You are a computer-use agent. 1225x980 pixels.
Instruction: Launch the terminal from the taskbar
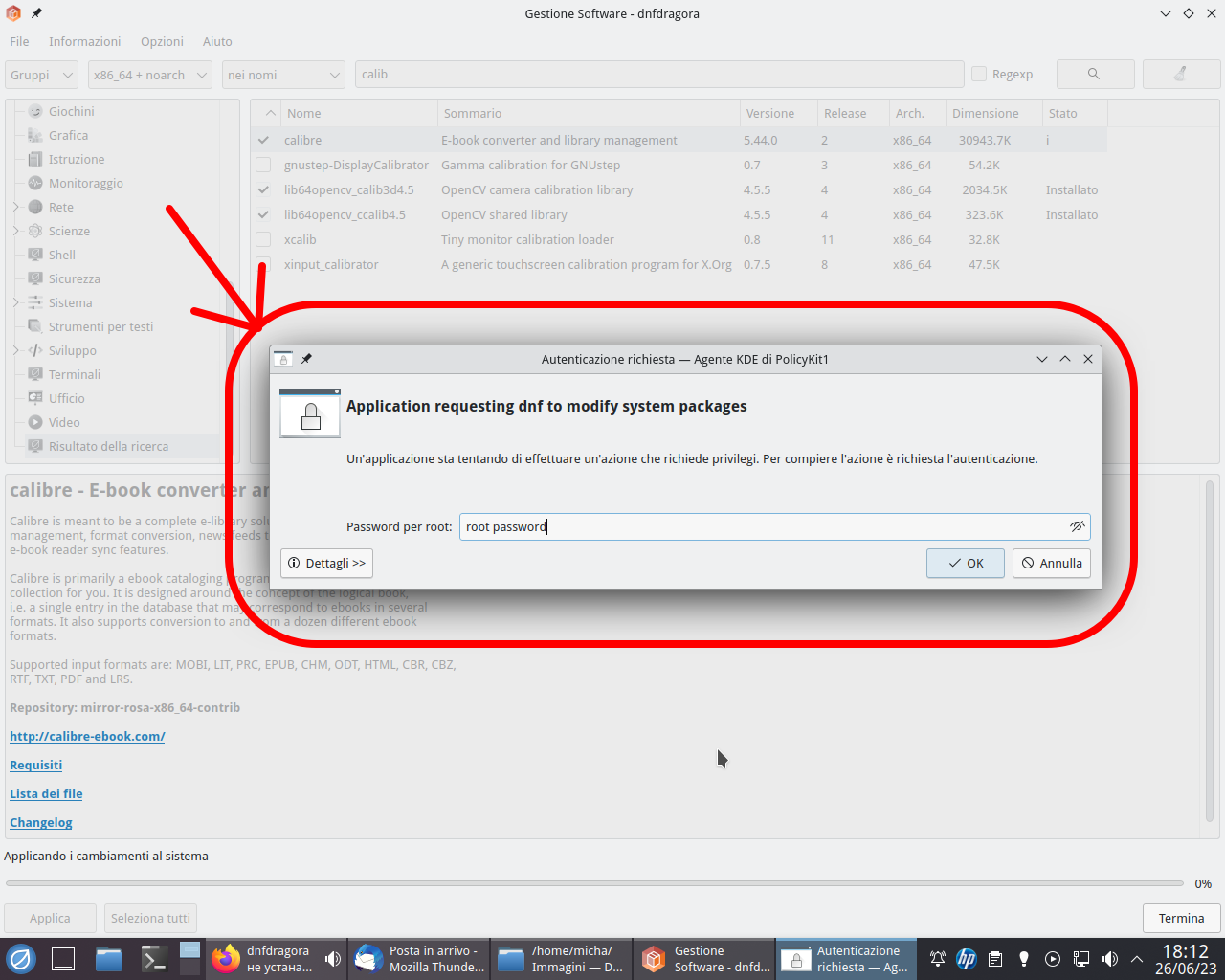pyautogui.click(x=155, y=959)
